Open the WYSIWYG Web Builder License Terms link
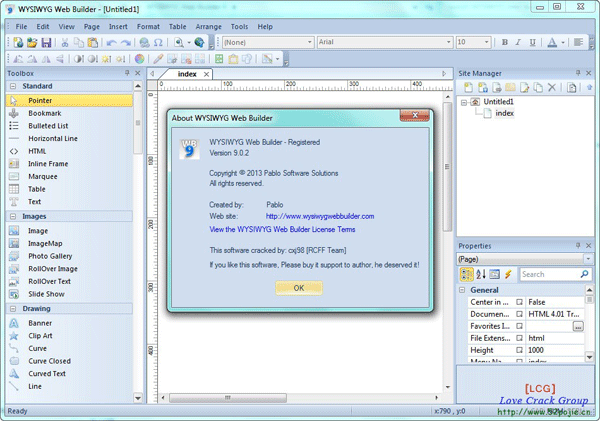The width and height of the screenshot is (600, 421). coord(289,230)
